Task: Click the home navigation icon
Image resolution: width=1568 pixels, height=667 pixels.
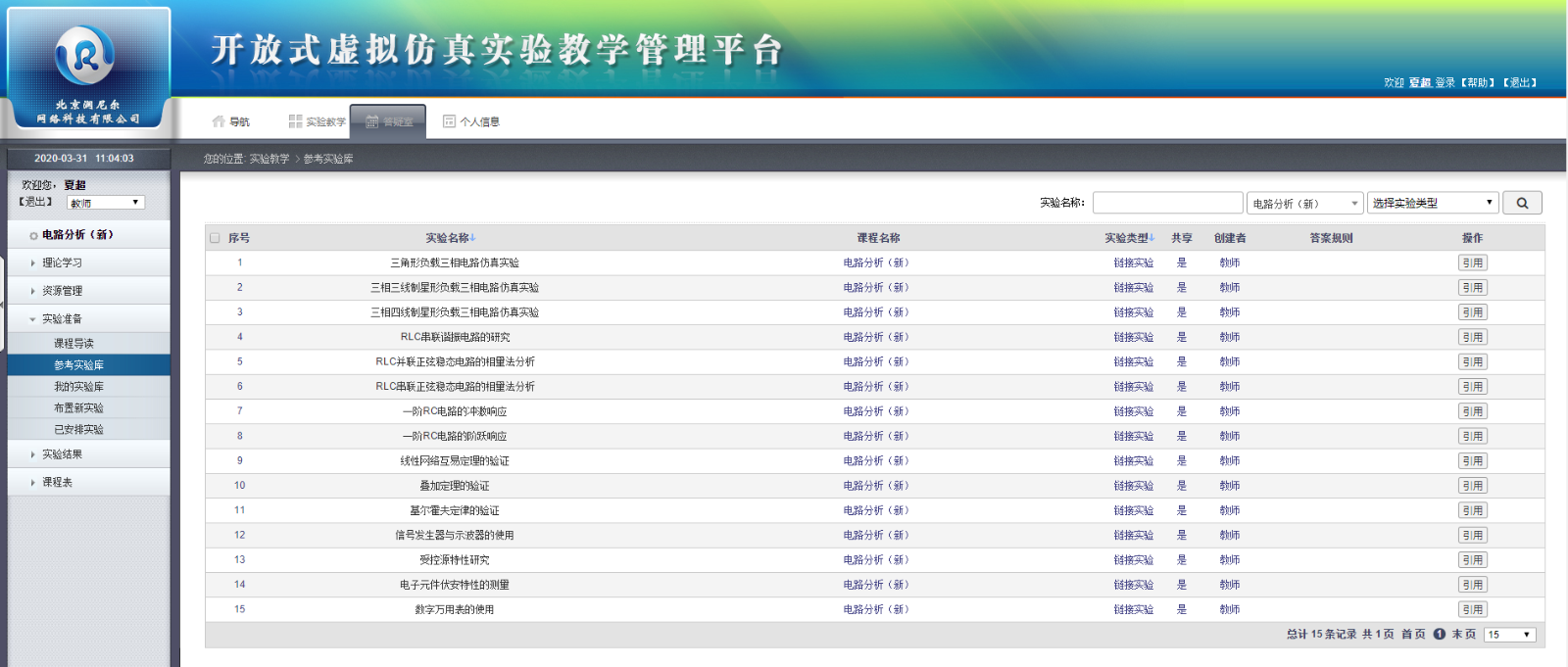Action: point(219,121)
